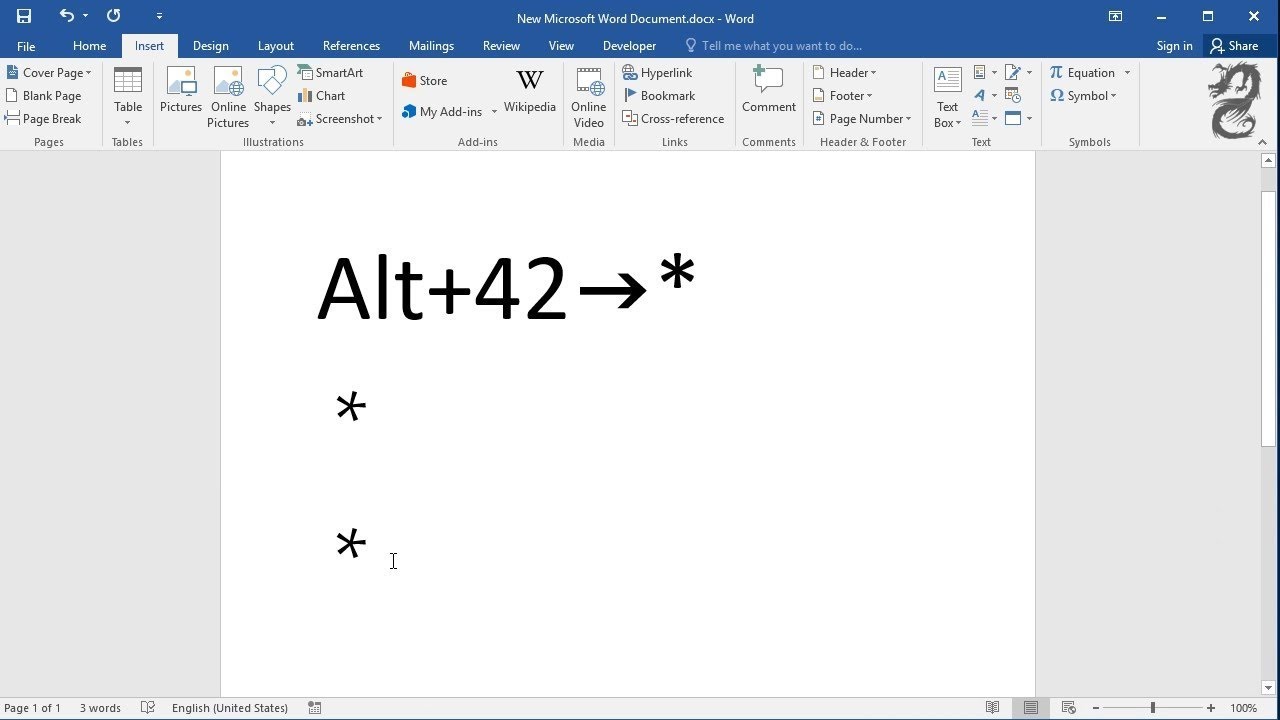The height and width of the screenshot is (720, 1280).
Task: Click the Share button
Action: (x=1234, y=46)
